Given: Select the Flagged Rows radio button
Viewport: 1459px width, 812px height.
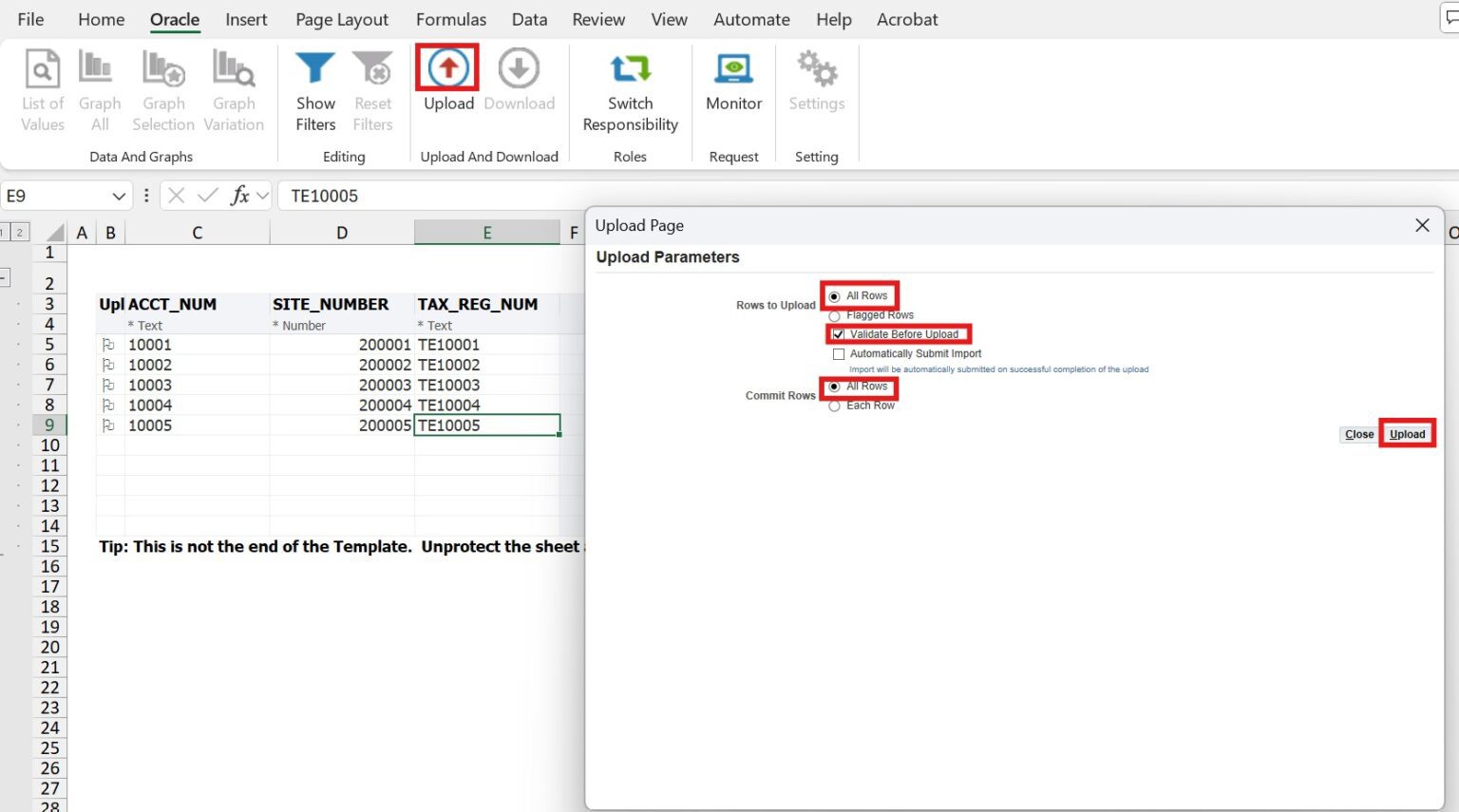Looking at the screenshot, I should [x=834, y=314].
